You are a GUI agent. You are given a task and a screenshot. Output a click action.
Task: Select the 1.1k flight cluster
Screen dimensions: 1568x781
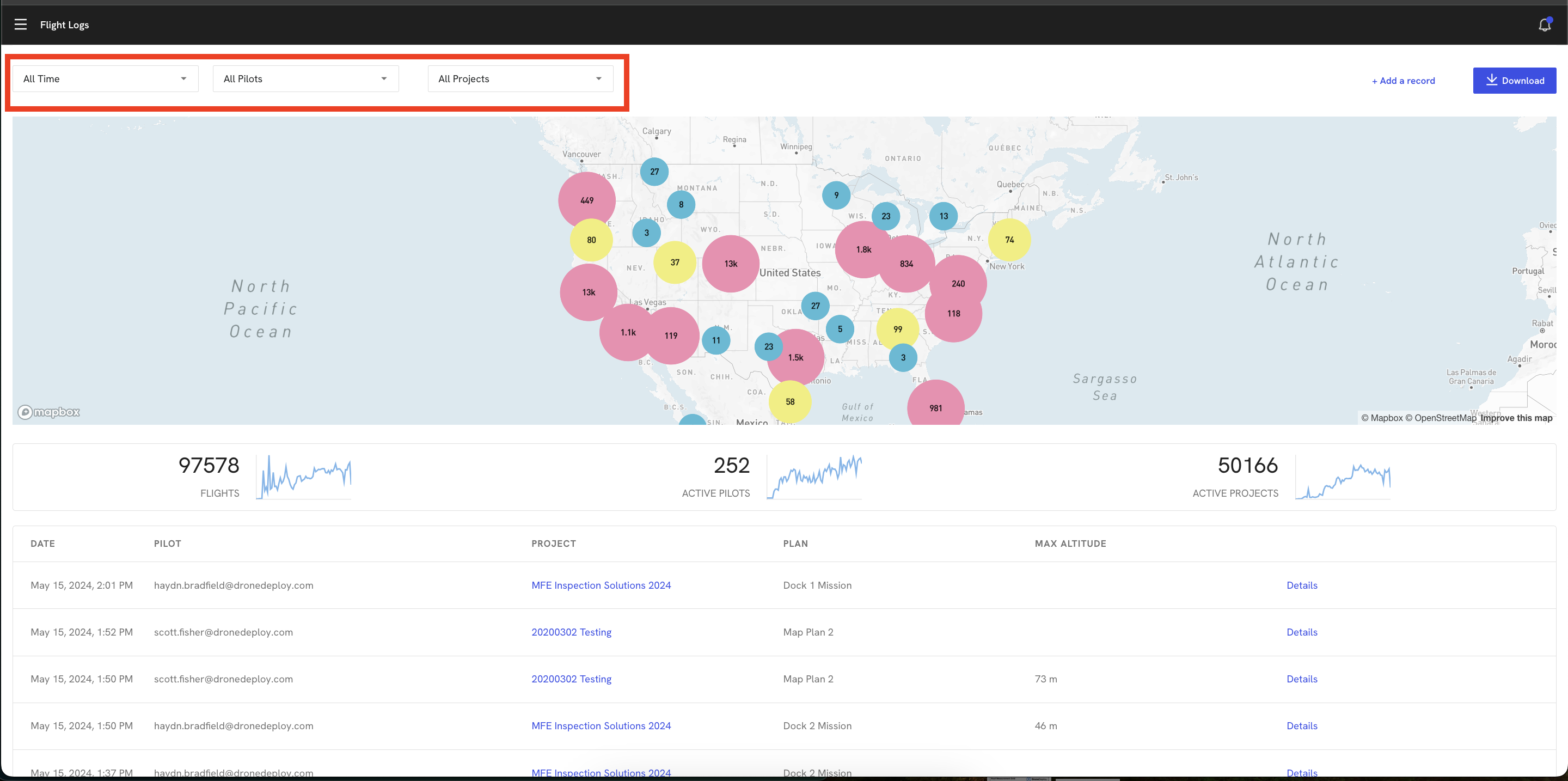point(628,332)
